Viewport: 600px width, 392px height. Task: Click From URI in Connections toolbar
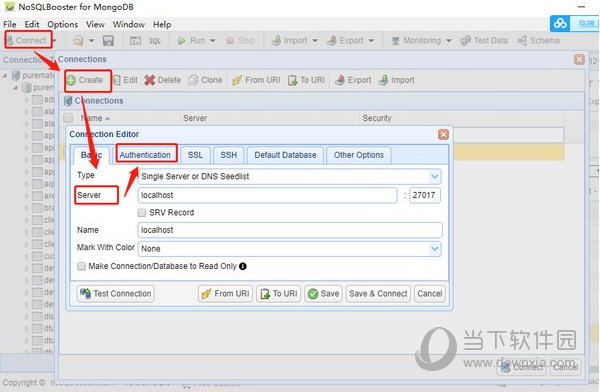(x=256, y=80)
